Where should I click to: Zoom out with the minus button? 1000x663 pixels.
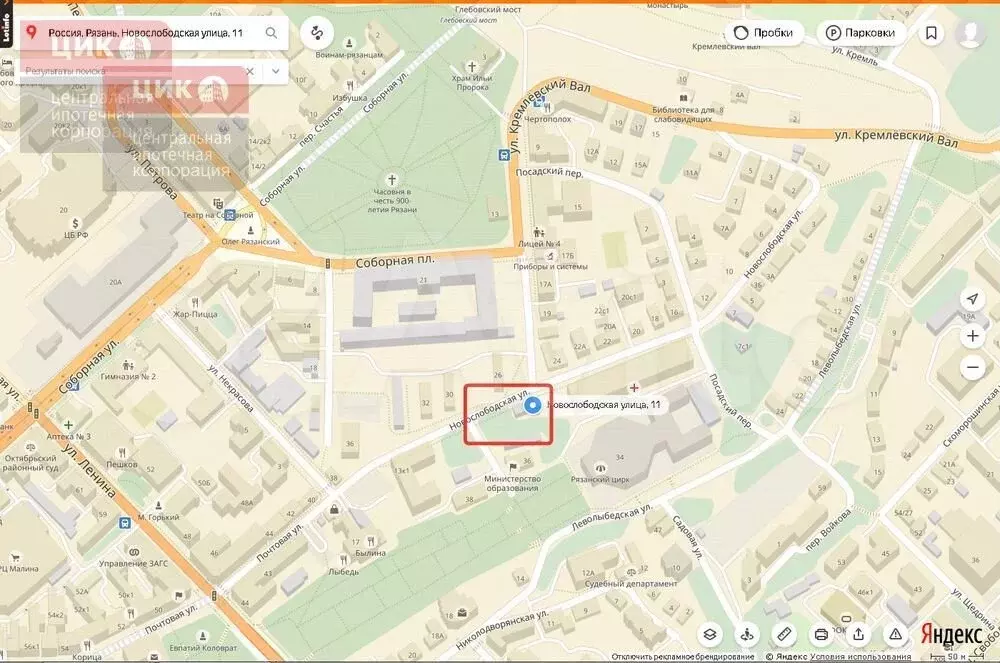[x=973, y=367]
